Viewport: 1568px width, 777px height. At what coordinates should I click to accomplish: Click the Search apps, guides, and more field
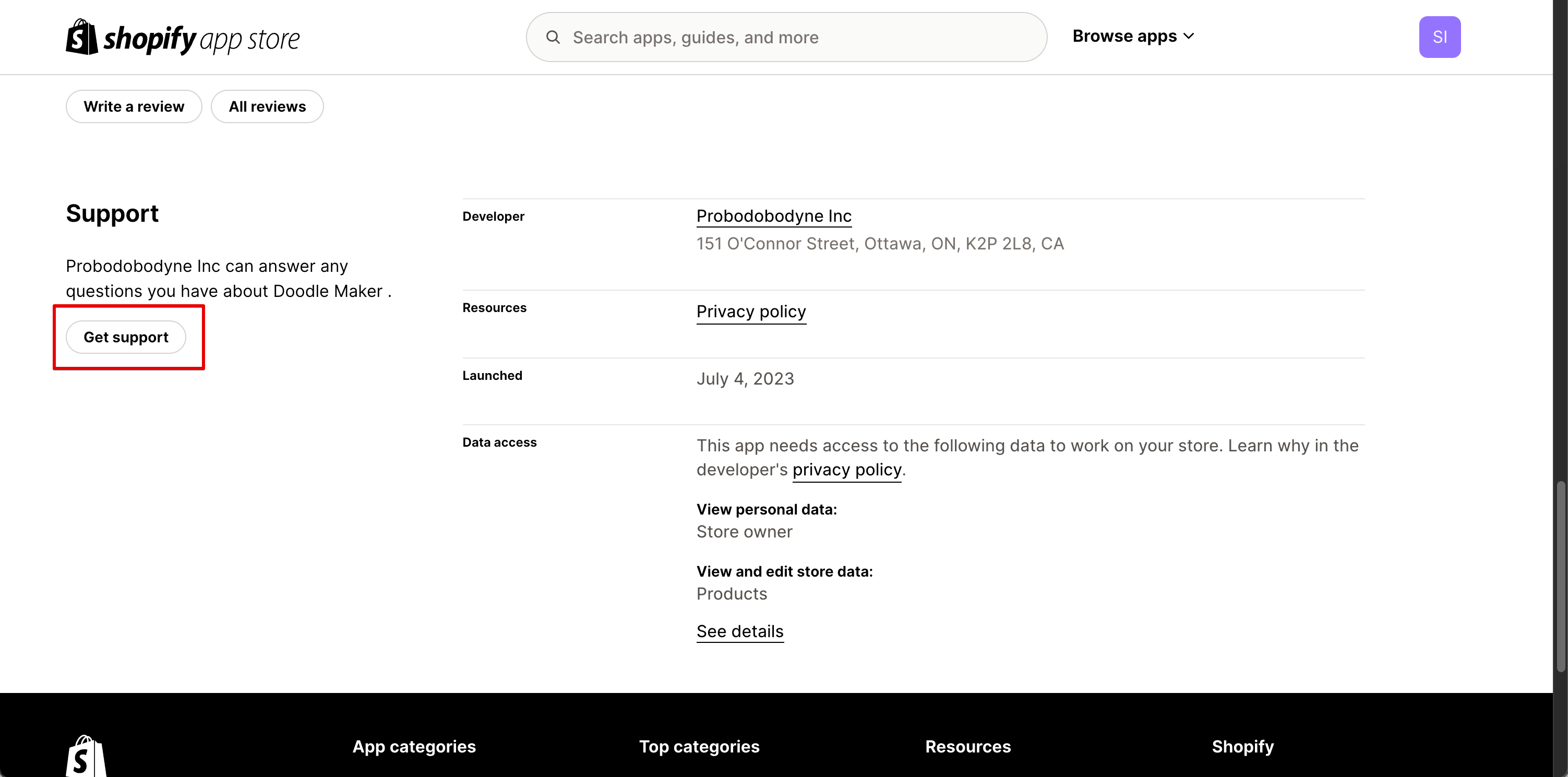coord(786,37)
